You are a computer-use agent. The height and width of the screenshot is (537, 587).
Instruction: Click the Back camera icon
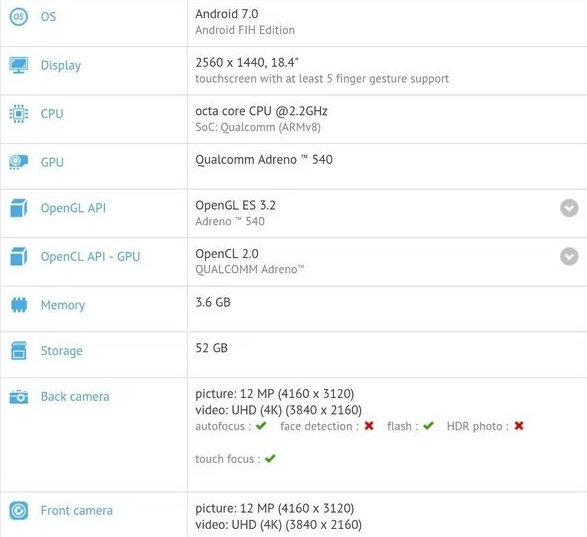pyautogui.click(x=18, y=397)
